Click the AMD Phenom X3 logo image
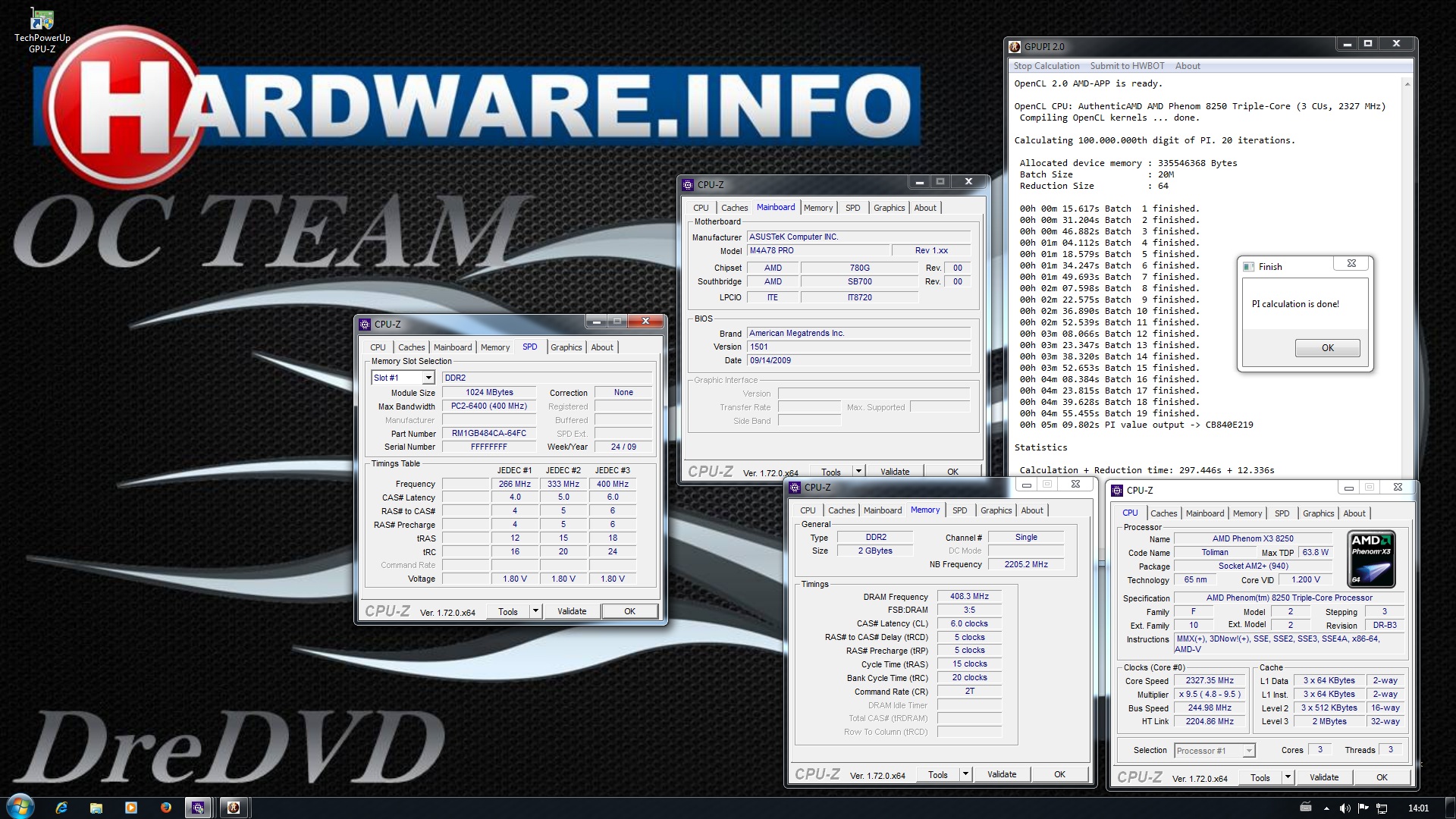Image resolution: width=1456 pixels, height=819 pixels. click(1371, 560)
